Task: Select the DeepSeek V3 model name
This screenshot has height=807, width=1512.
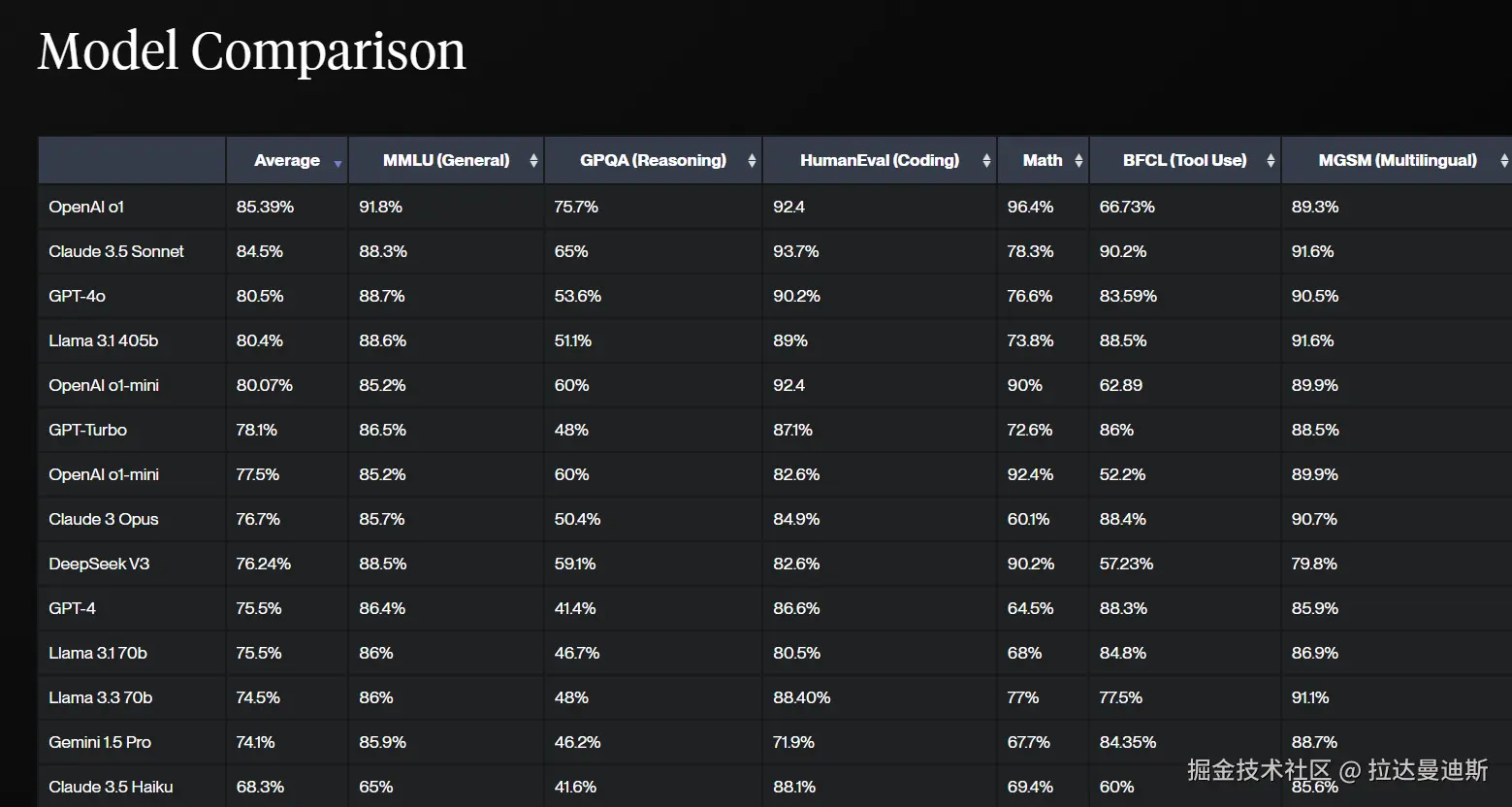Action: pyautogui.click(x=99, y=564)
